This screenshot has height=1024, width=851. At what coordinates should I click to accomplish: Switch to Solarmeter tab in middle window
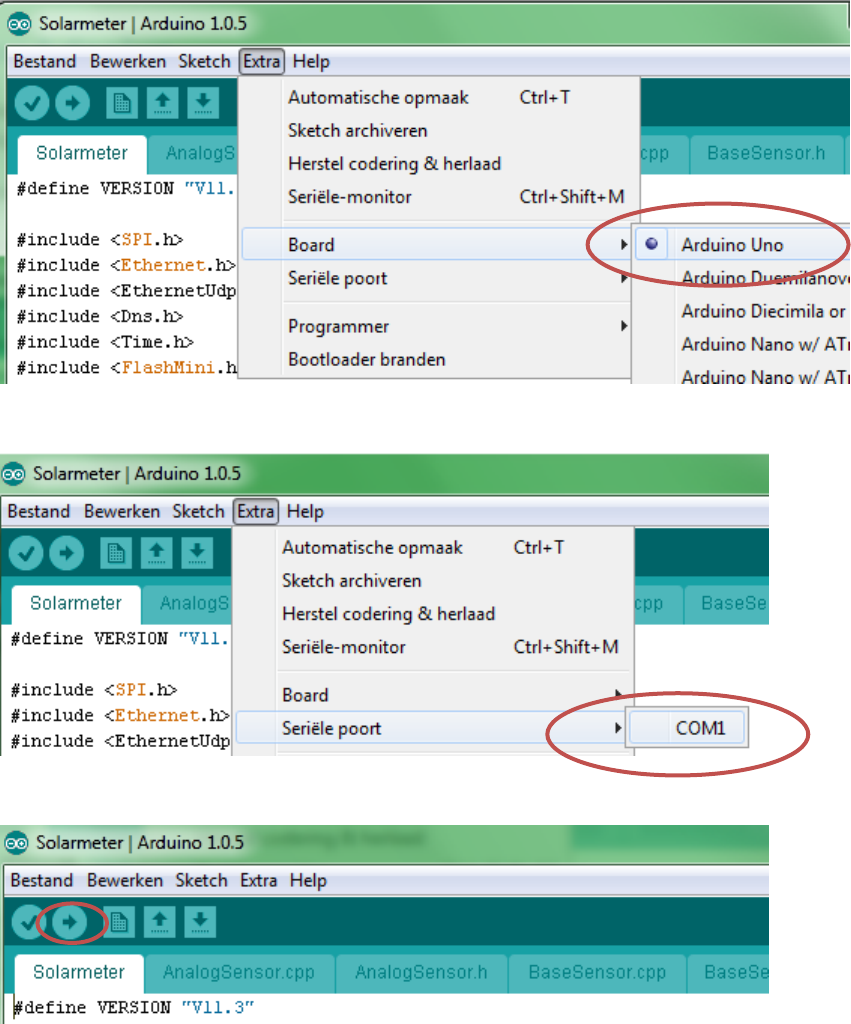click(76, 603)
